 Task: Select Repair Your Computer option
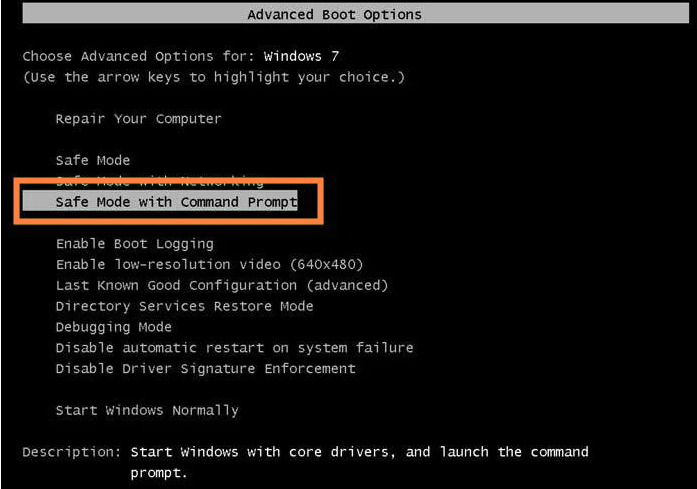[x=138, y=119]
